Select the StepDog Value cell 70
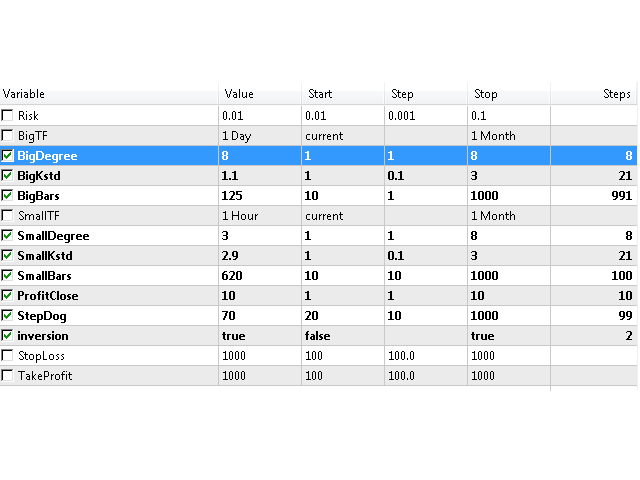This screenshot has width=640, height=480. (x=258, y=316)
